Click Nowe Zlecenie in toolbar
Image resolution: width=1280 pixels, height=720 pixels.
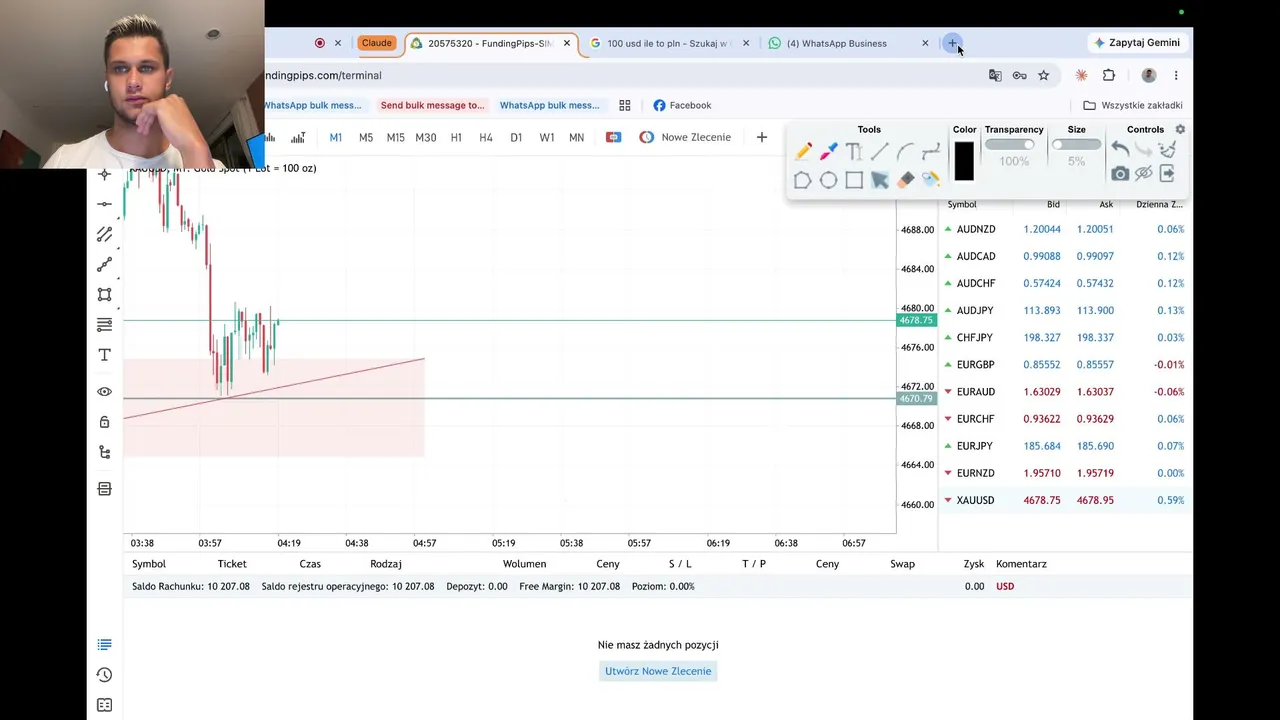pyautogui.click(x=685, y=137)
